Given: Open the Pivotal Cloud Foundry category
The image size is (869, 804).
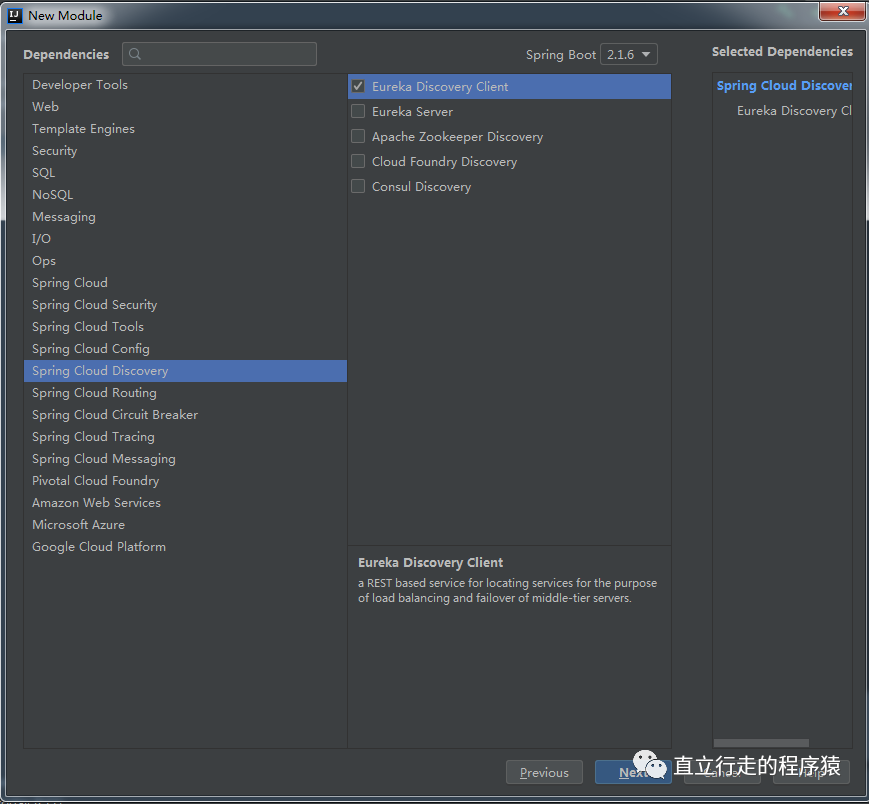Looking at the screenshot, I should 185,480.
